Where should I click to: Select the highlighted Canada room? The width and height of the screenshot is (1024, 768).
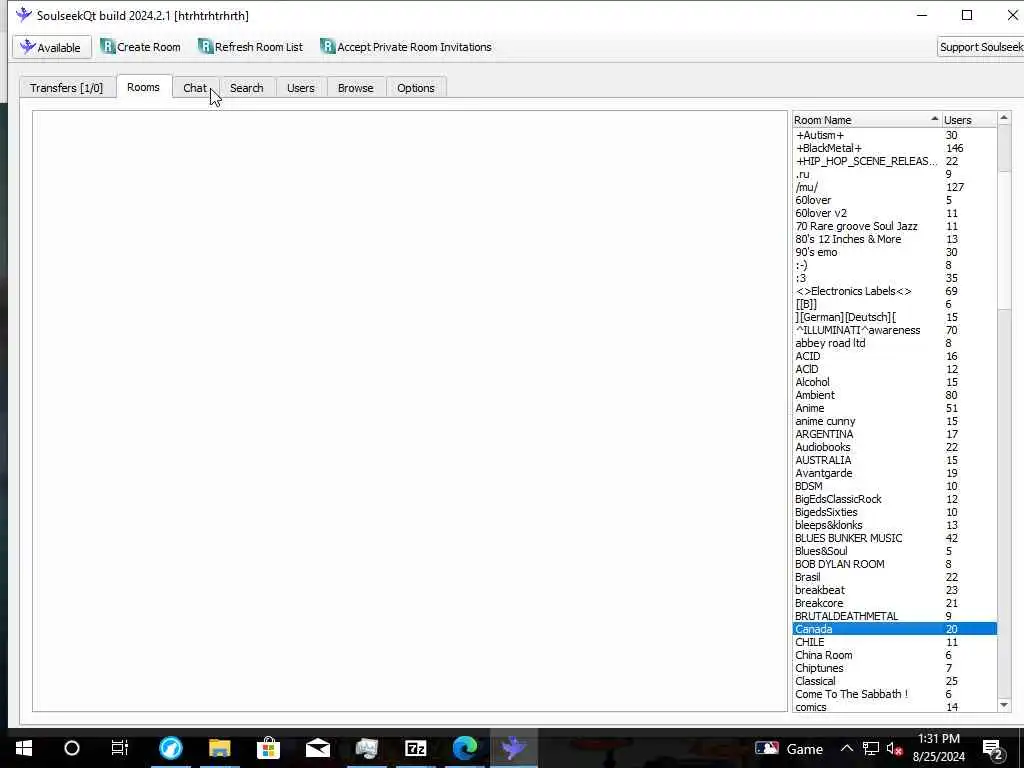pyautogui.click(x=895, y=629)
